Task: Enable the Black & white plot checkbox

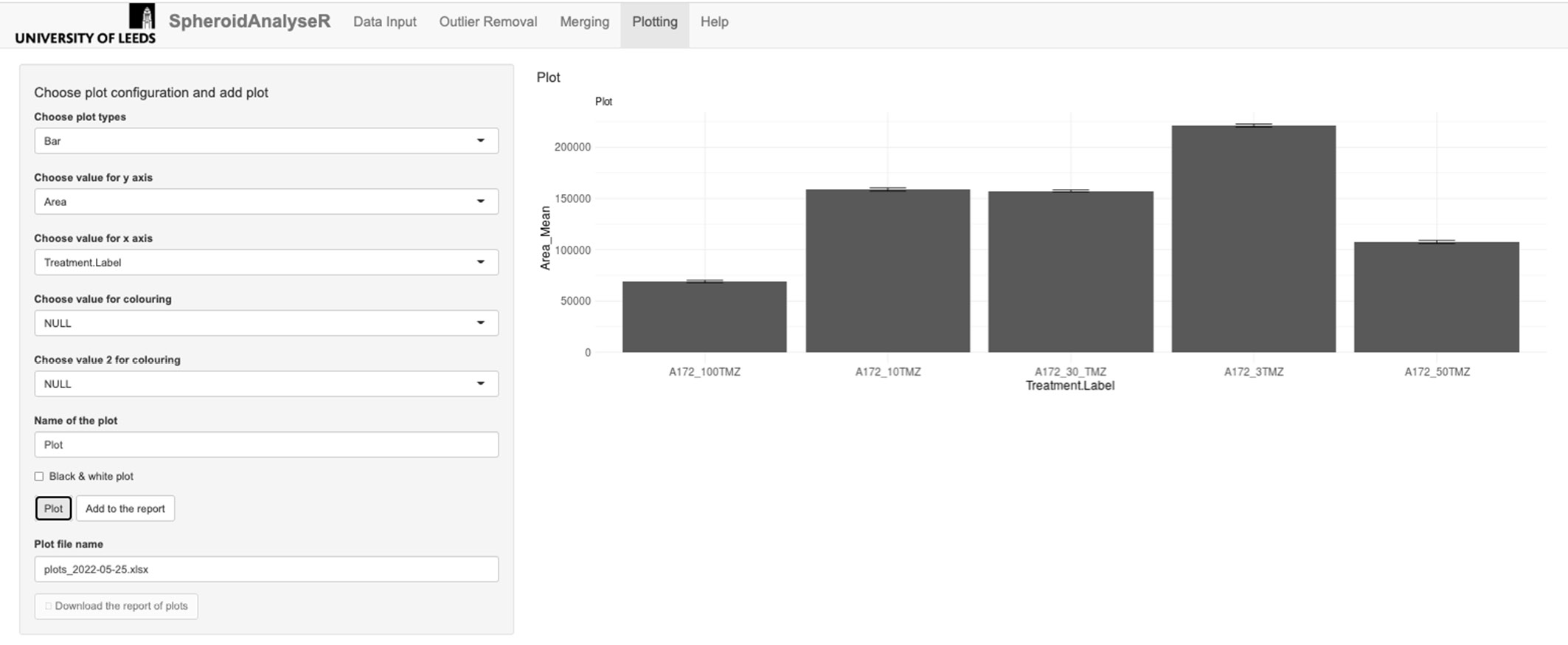Action: [x=39, y=477]
